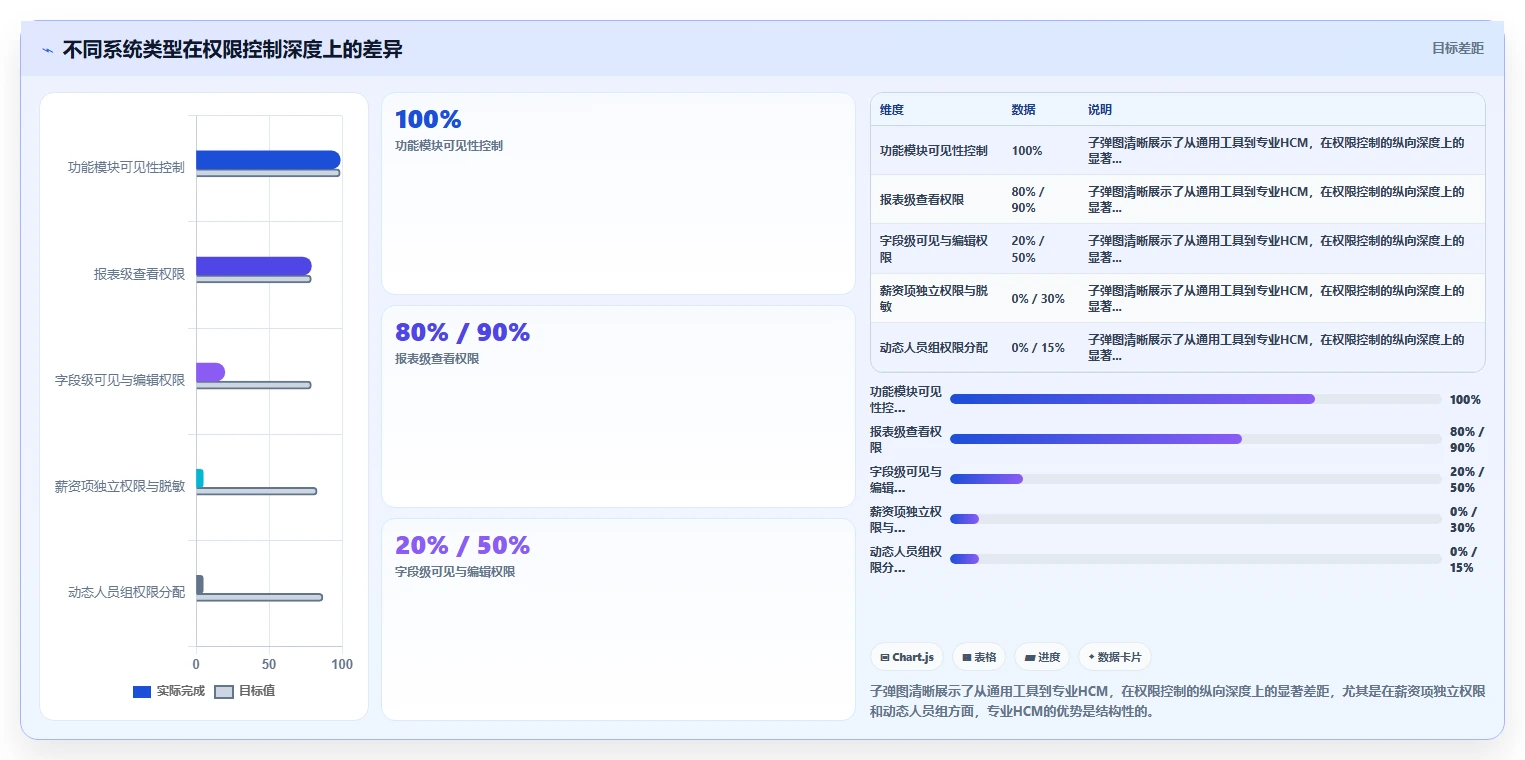Open the 80% / 90% 报表级查看权限 data card

point(618,406)
